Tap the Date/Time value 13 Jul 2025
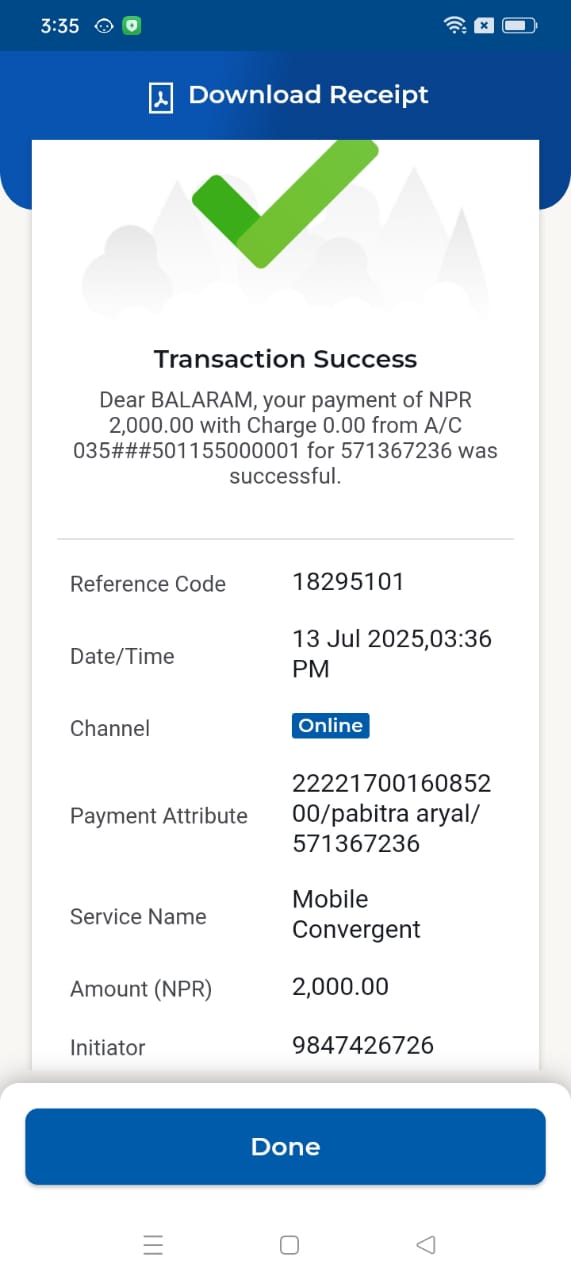 pyautogui.click(x=391, y=654)
